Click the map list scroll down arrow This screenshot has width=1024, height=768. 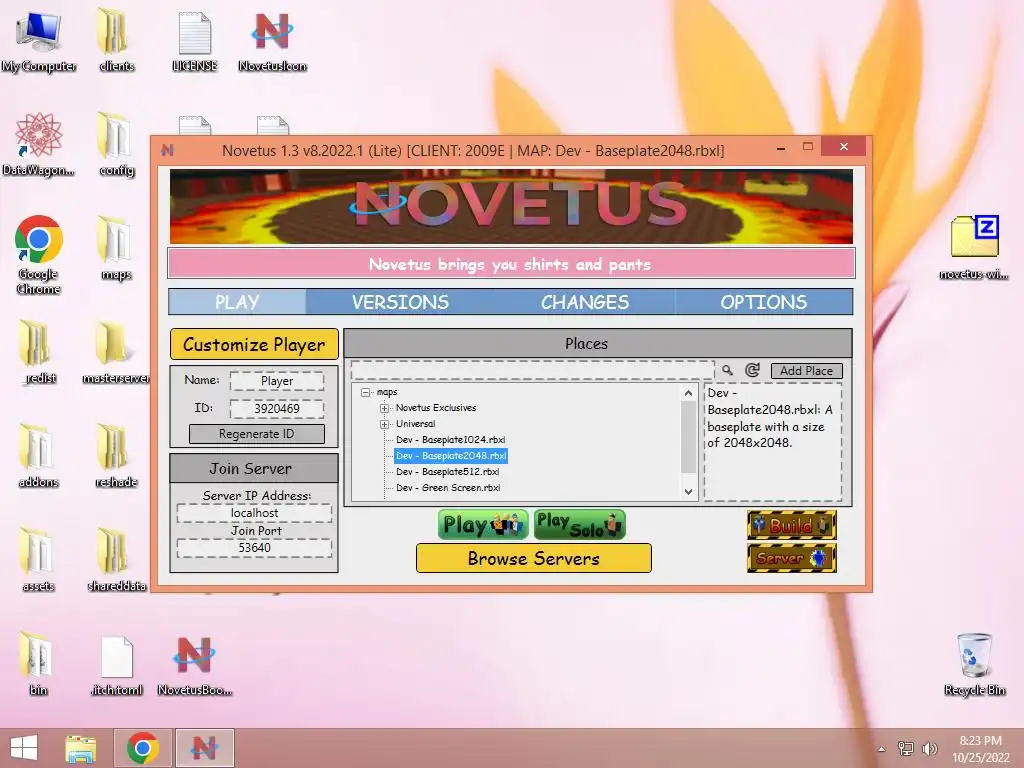click(x=688, y=492)
